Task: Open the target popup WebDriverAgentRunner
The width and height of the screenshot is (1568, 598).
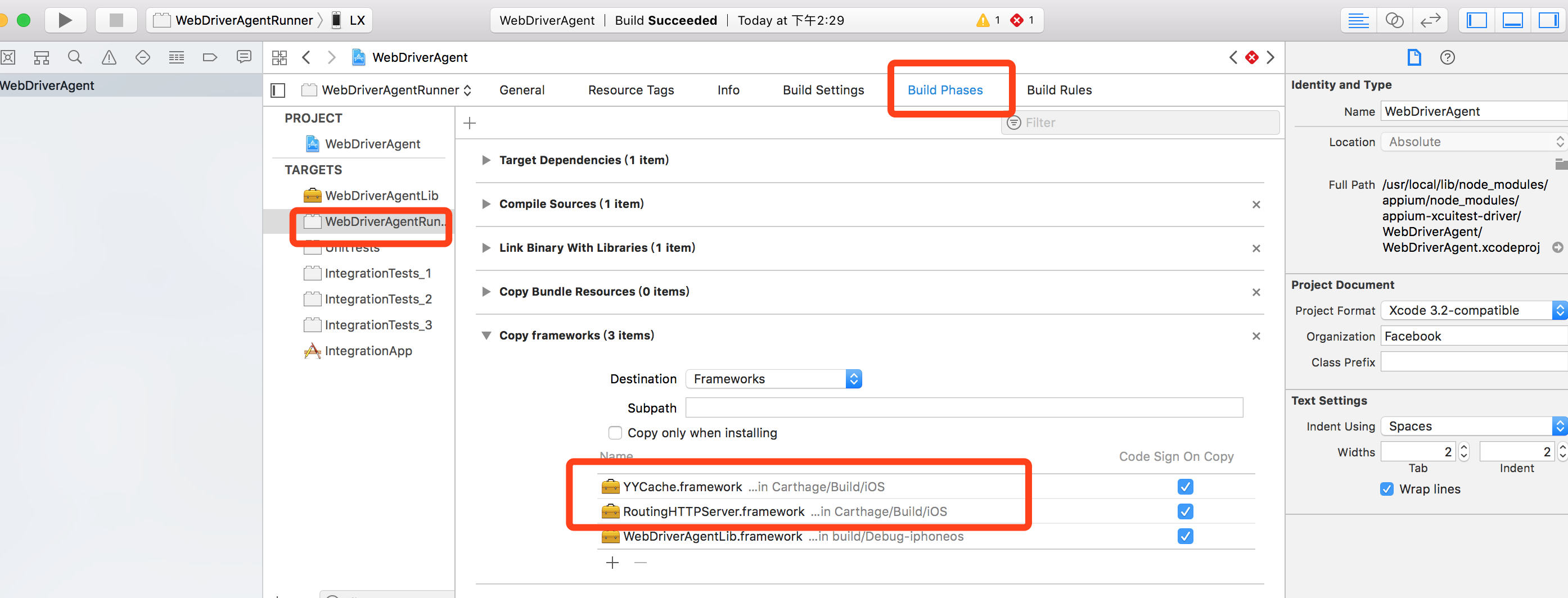Action: tap(386, 90)
